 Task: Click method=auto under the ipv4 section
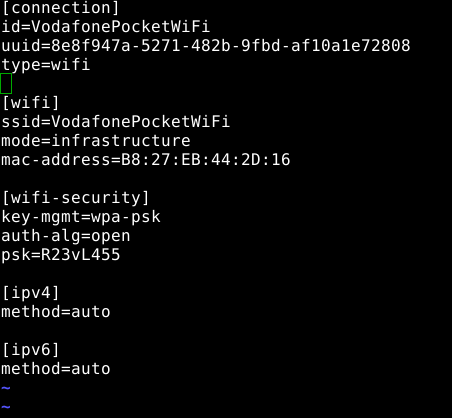[56, 312]
